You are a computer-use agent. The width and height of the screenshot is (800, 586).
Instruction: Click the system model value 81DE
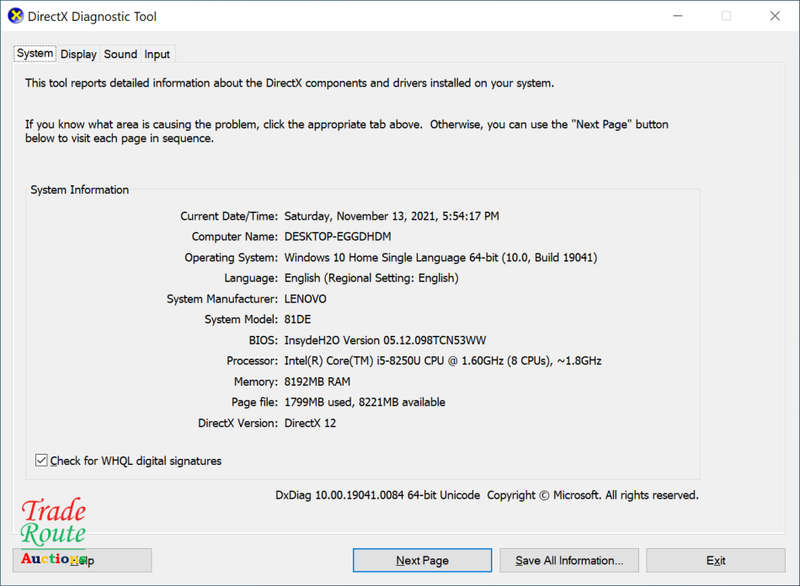pyautogui.click(x=297, y=319)
